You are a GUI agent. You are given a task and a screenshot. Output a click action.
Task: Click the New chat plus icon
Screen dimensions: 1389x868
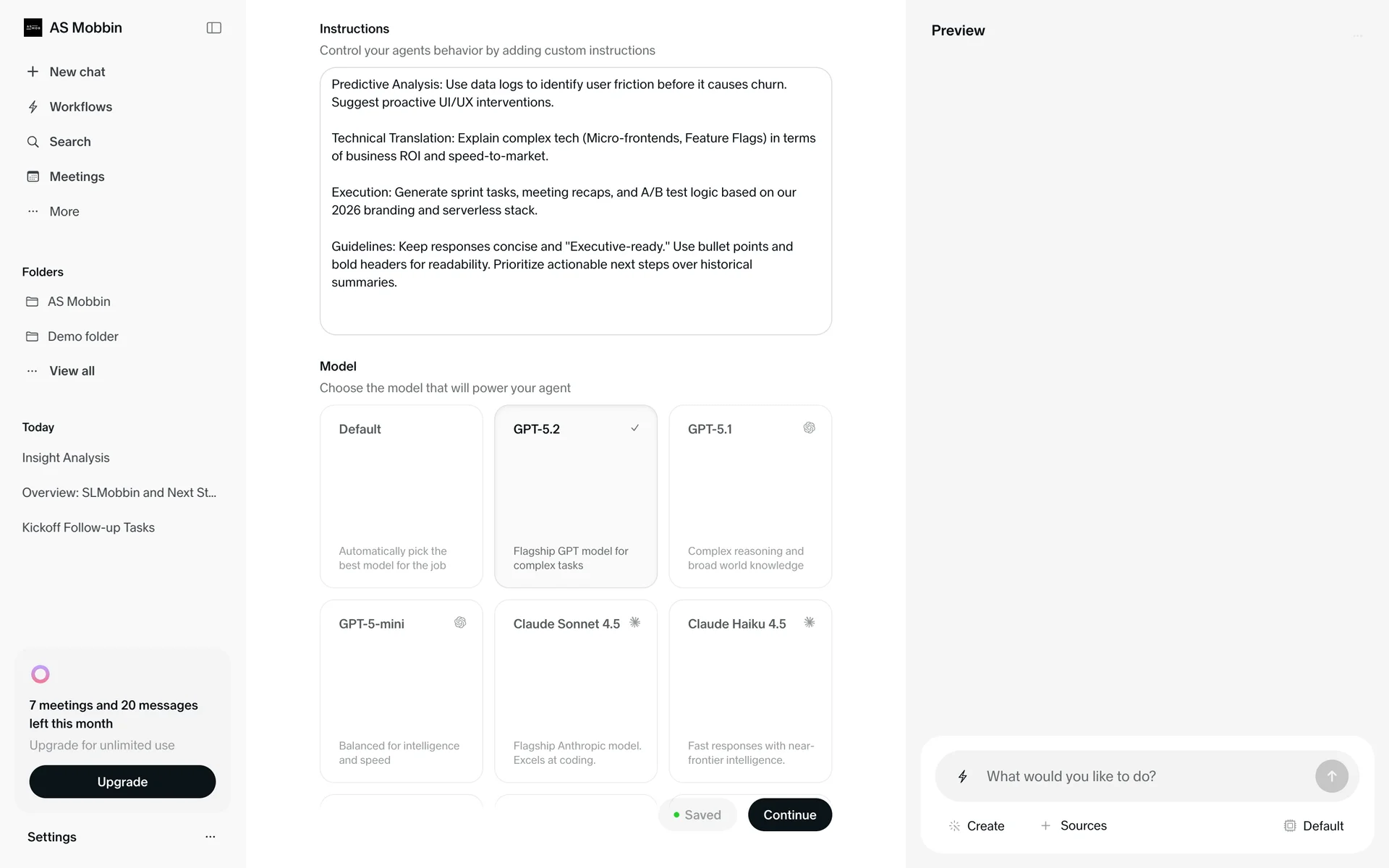point(33,72)
